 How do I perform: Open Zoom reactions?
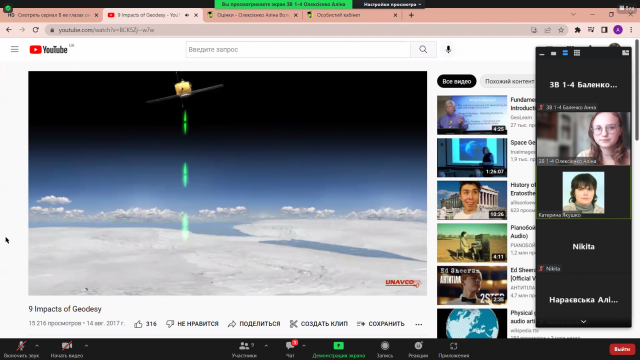click(418, 349)
